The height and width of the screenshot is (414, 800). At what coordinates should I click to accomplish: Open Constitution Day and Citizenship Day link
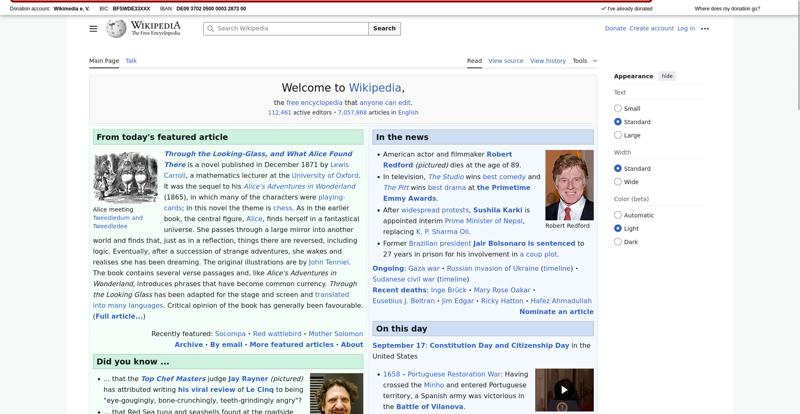click(499, 346)
